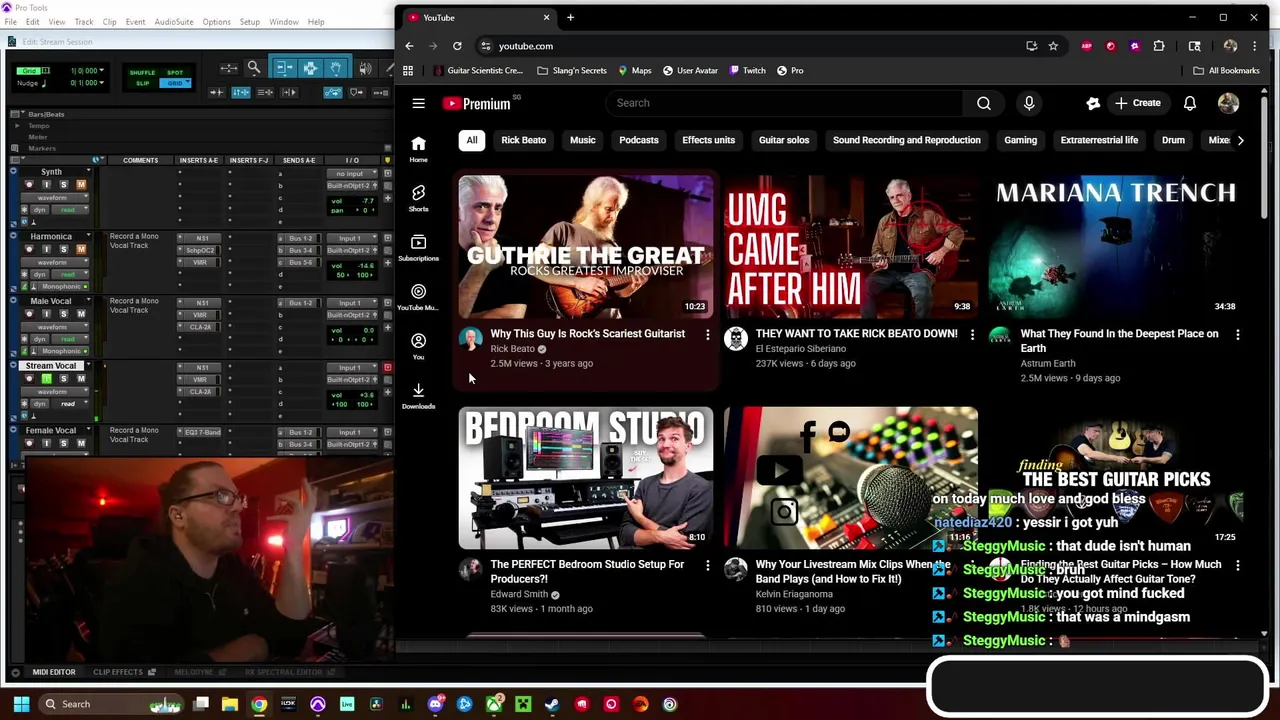Click the YouTube search magnifier button

click(x=984, y=103)
